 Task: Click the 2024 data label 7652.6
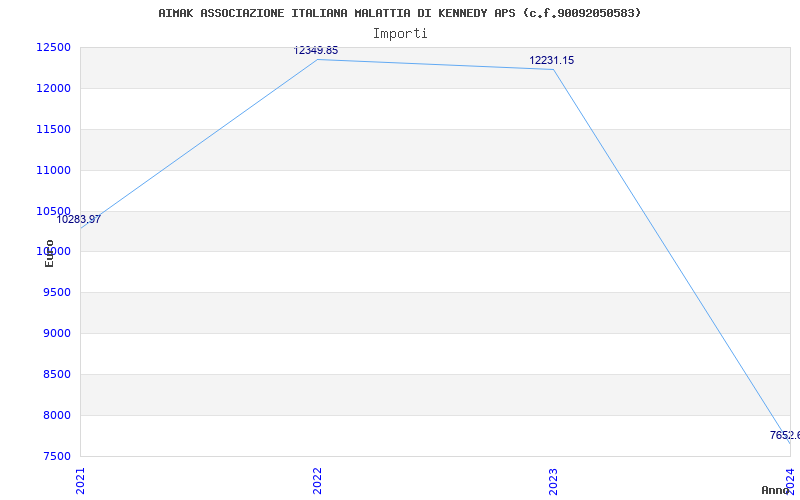pyautogui.click(x=785, y=435)
